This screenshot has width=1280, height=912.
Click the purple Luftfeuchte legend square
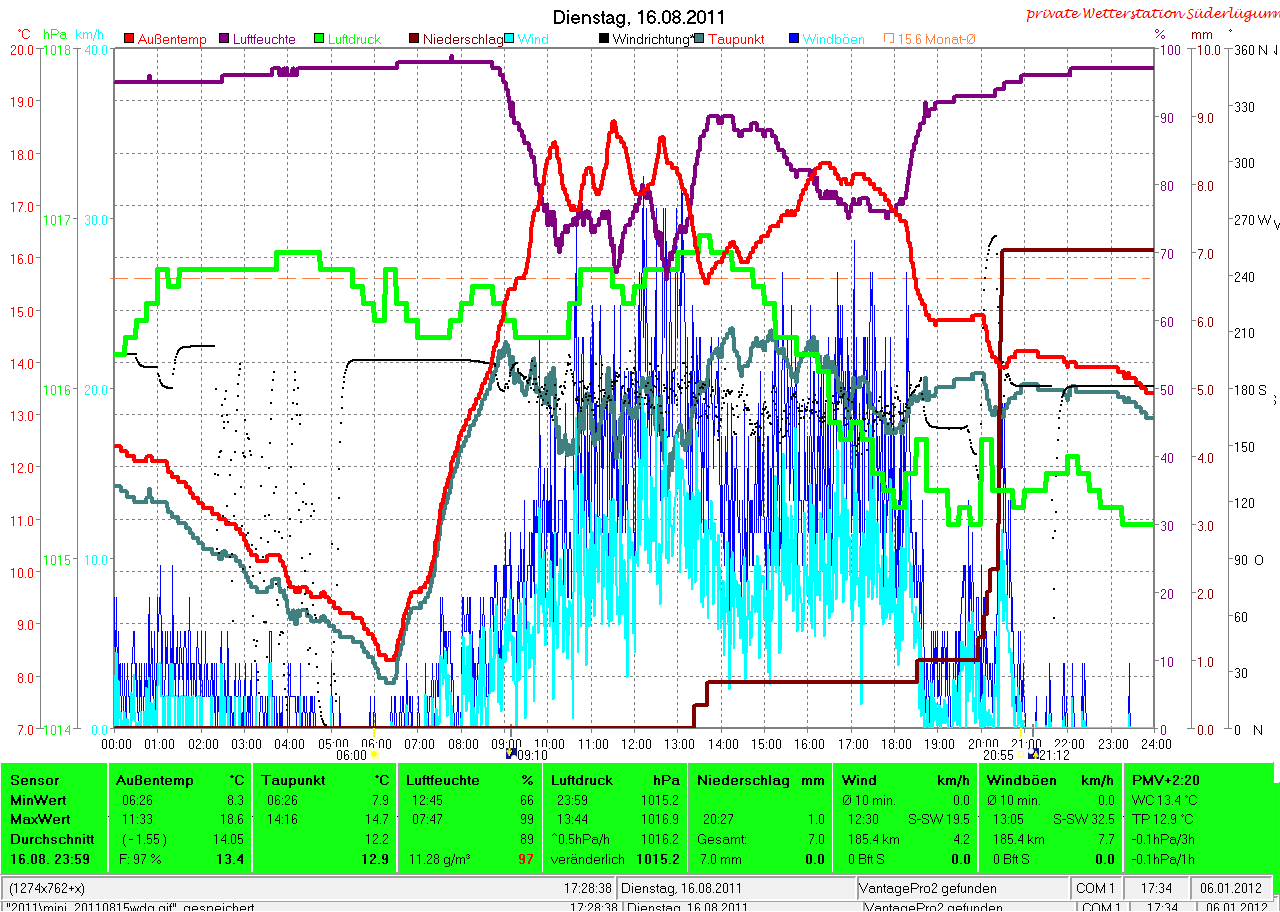coord(225,39)
